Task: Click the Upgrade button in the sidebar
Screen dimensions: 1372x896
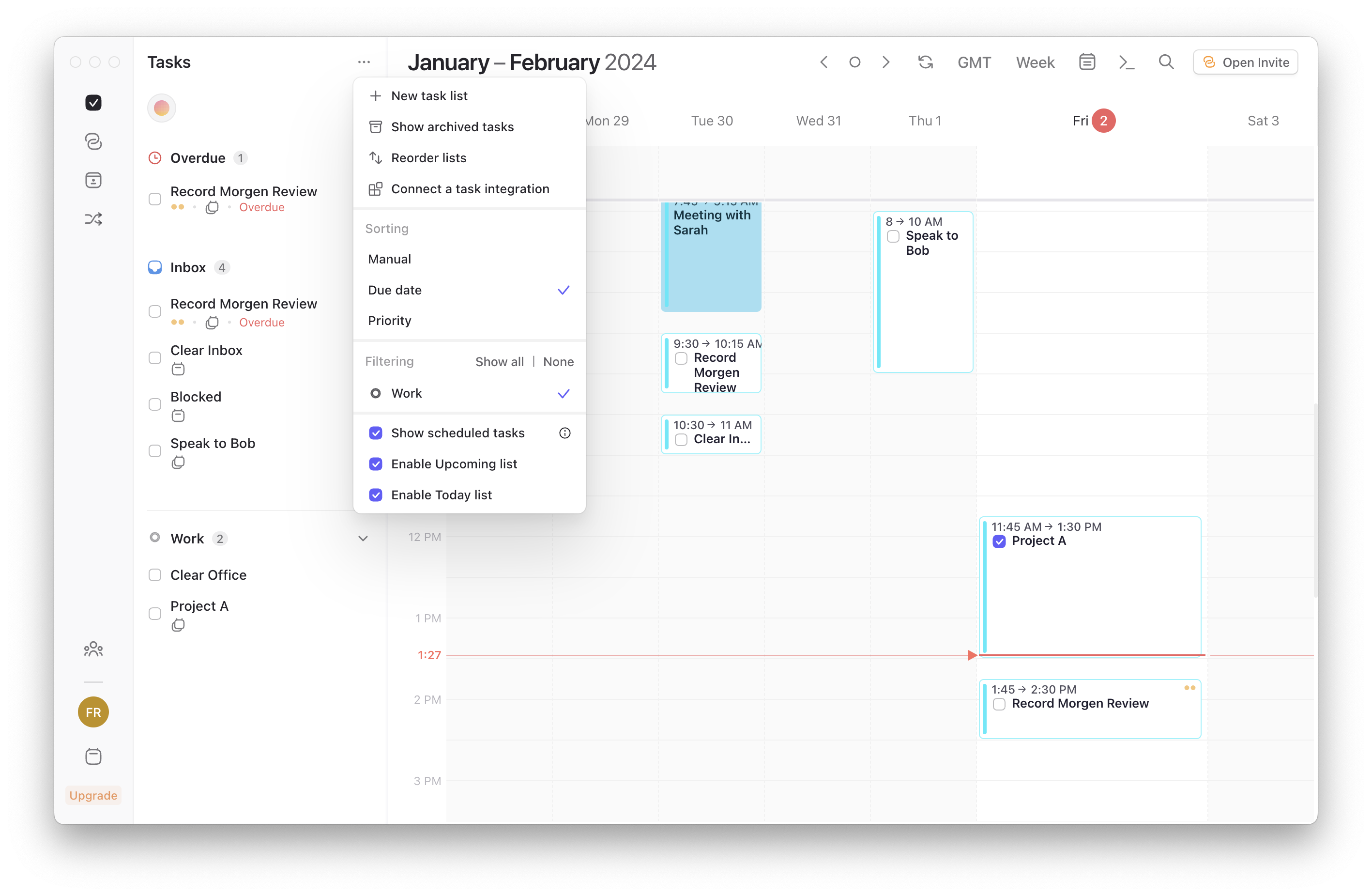Action: click(93, 795)
